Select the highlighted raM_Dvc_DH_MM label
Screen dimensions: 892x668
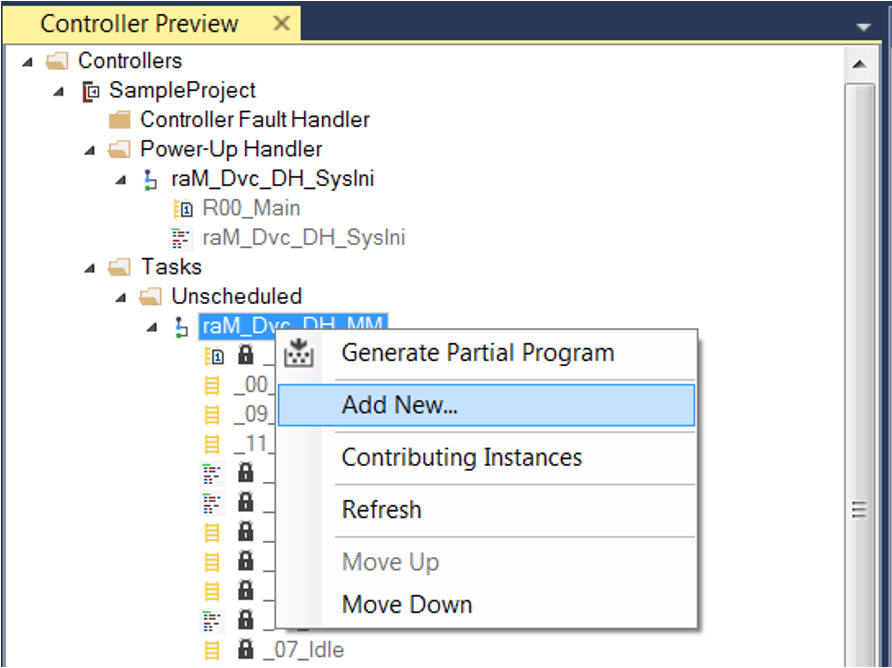292,326
